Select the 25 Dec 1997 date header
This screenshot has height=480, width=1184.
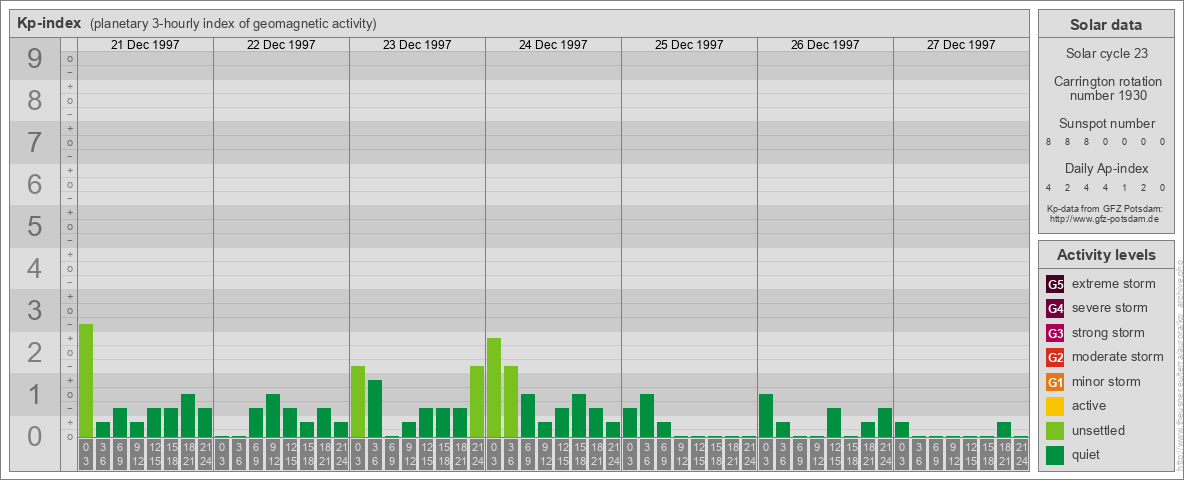[689, 45]
